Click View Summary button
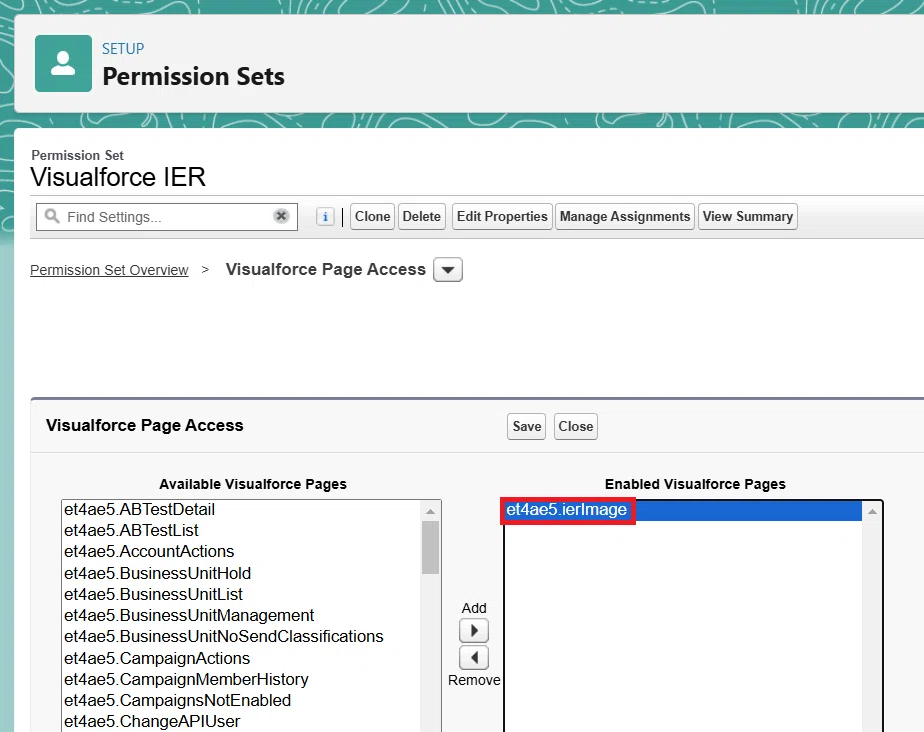924x732 pixels. tap(747, 216)
